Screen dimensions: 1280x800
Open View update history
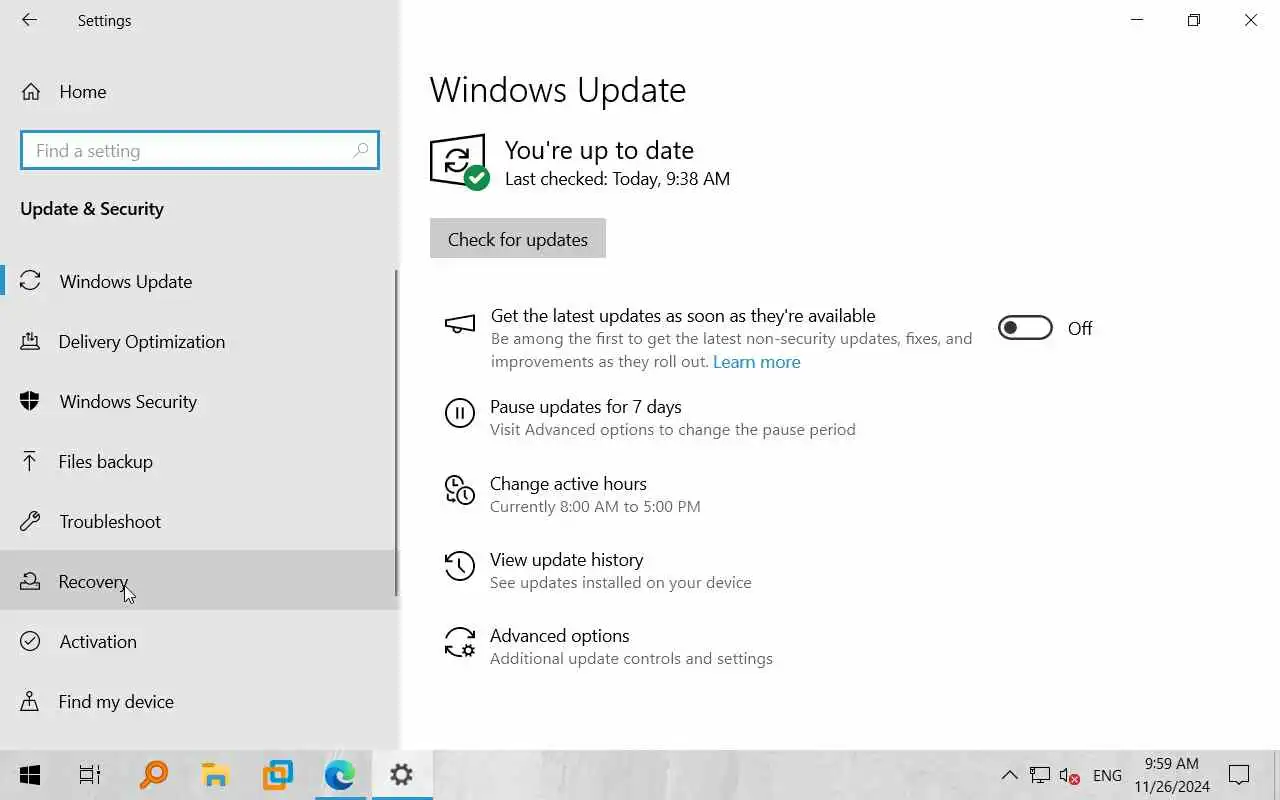(566, 560)
